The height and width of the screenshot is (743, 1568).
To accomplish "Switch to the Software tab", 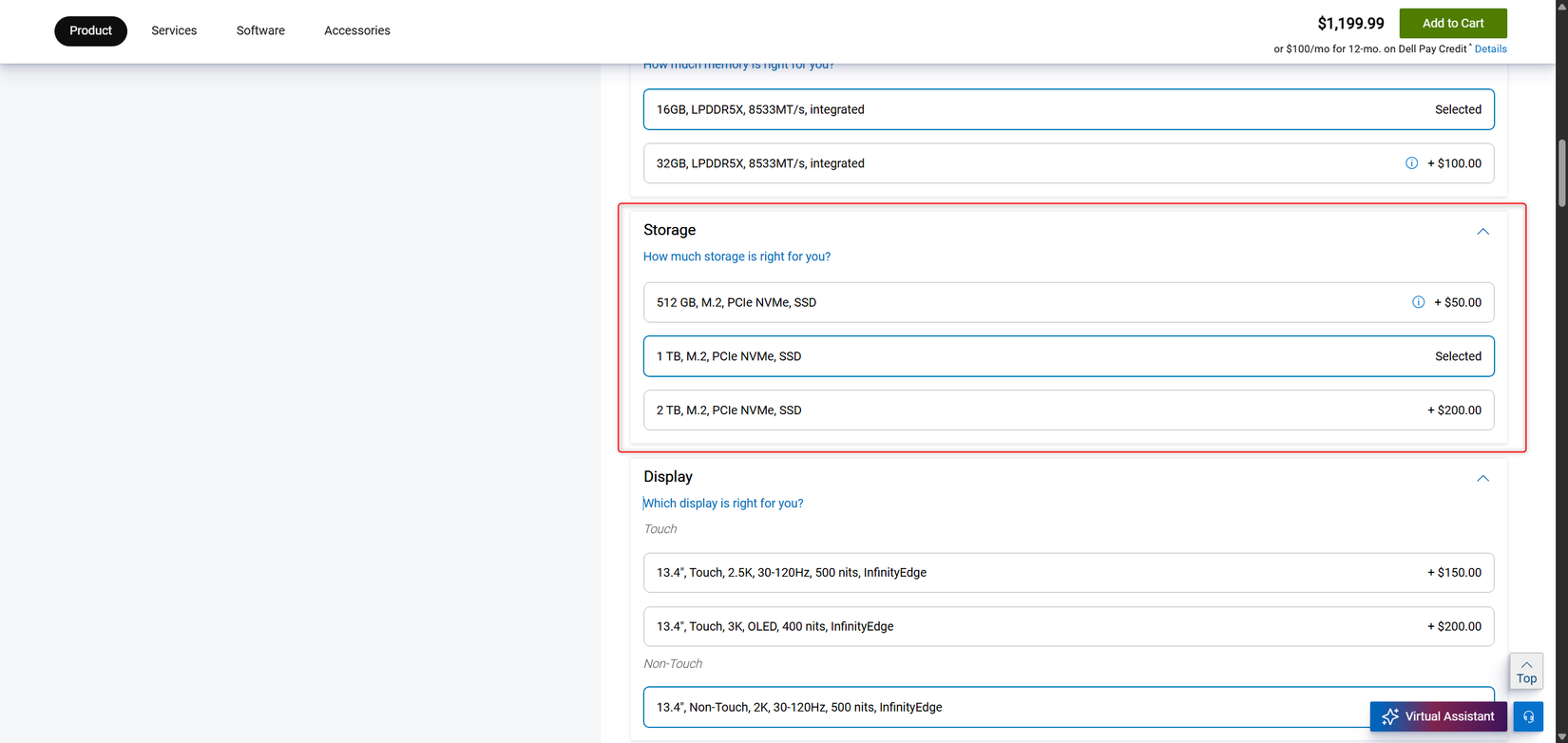I will 260,30.
